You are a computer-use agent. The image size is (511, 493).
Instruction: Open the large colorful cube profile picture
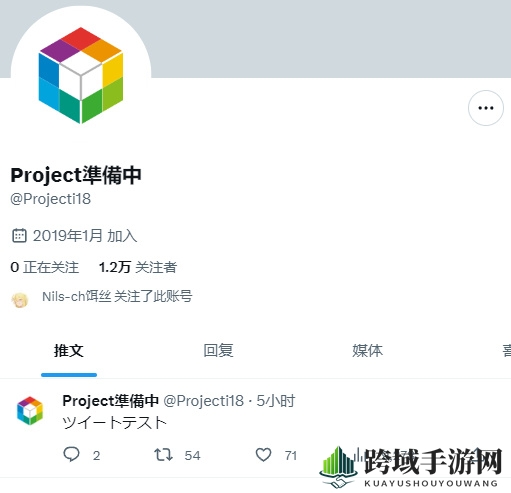pos(81,76)
